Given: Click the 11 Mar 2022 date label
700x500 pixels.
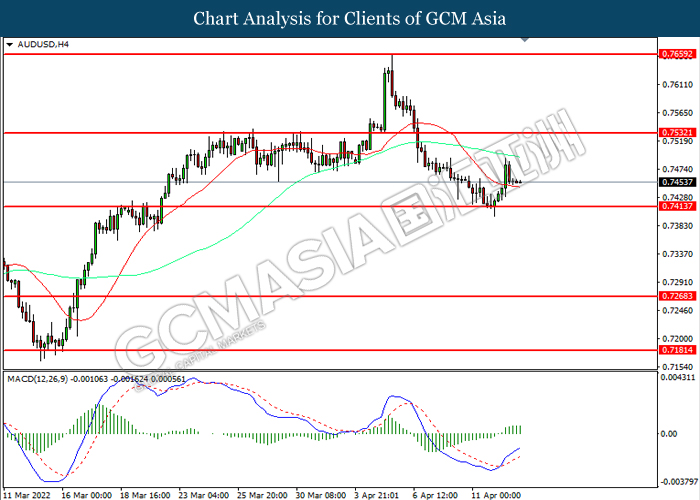Looking at the screenshot, I should click(28, 496).
